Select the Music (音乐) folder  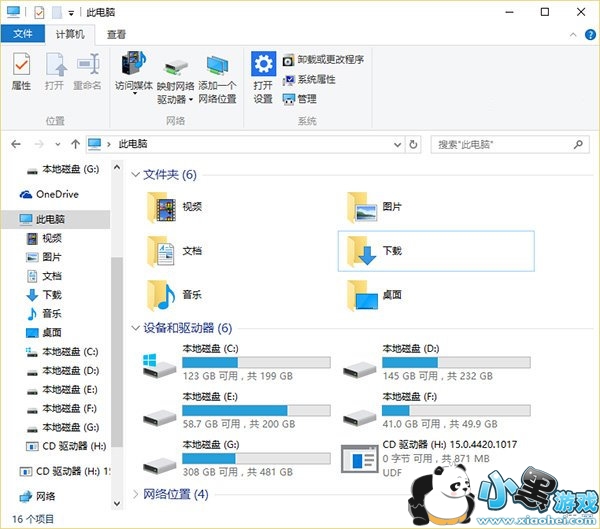click(x=175, y=295)
